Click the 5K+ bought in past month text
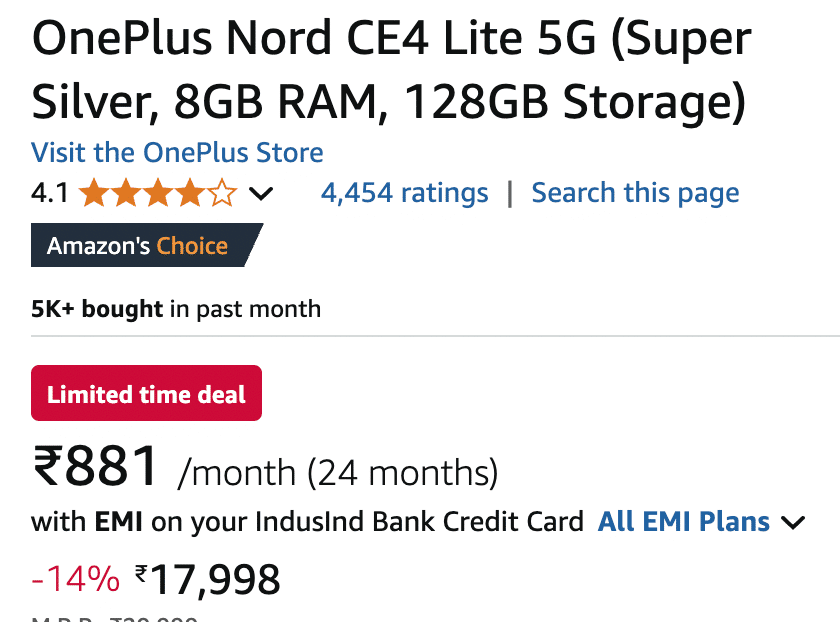The height and width of the screenshot is (622, 840). [x=176, y=308]
